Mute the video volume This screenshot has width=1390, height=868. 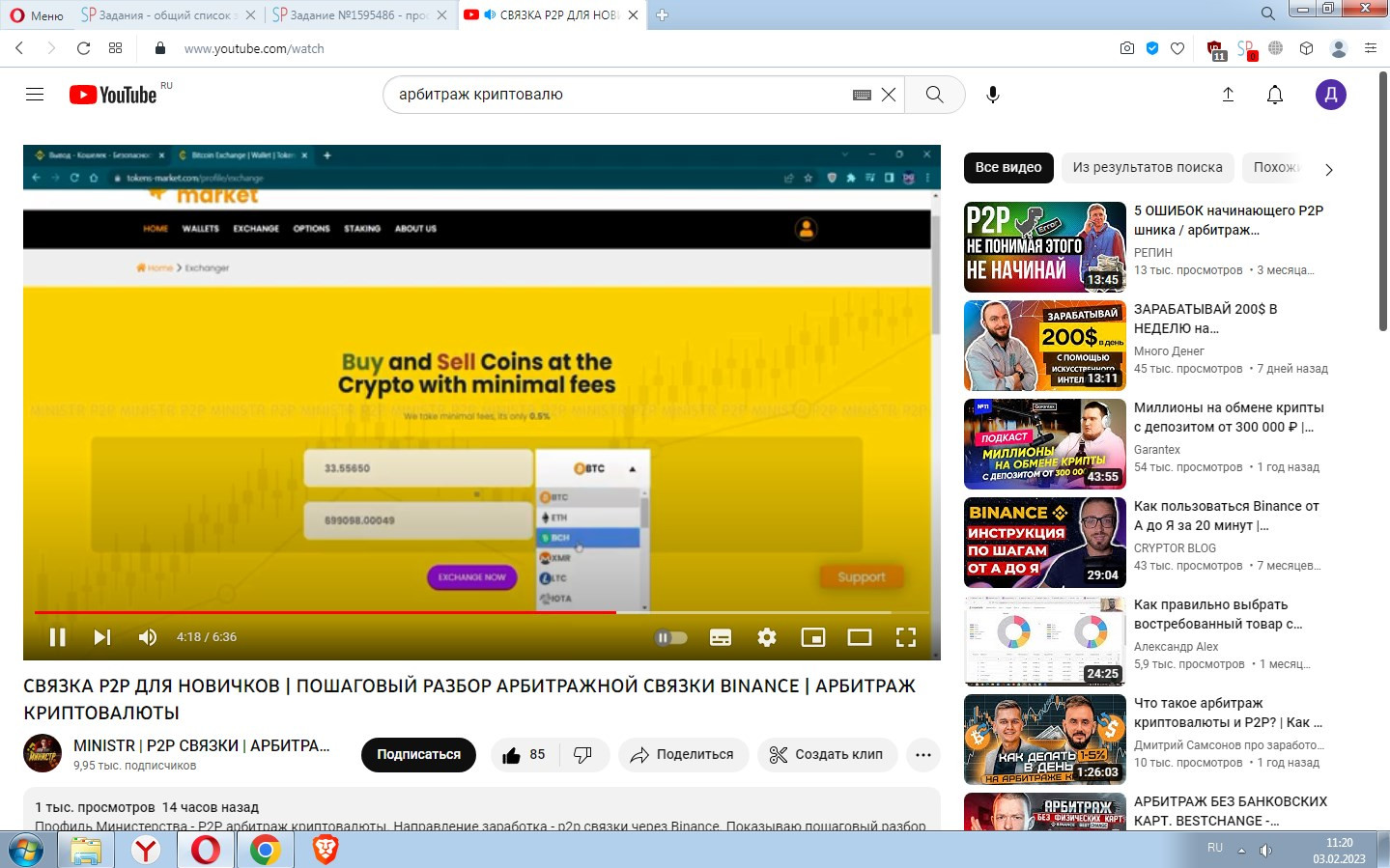[x=148, y=637]
